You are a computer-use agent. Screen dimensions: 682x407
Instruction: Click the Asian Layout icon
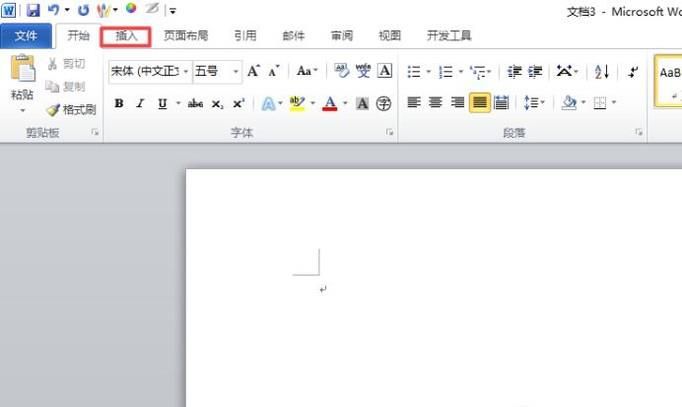point(565,71)
